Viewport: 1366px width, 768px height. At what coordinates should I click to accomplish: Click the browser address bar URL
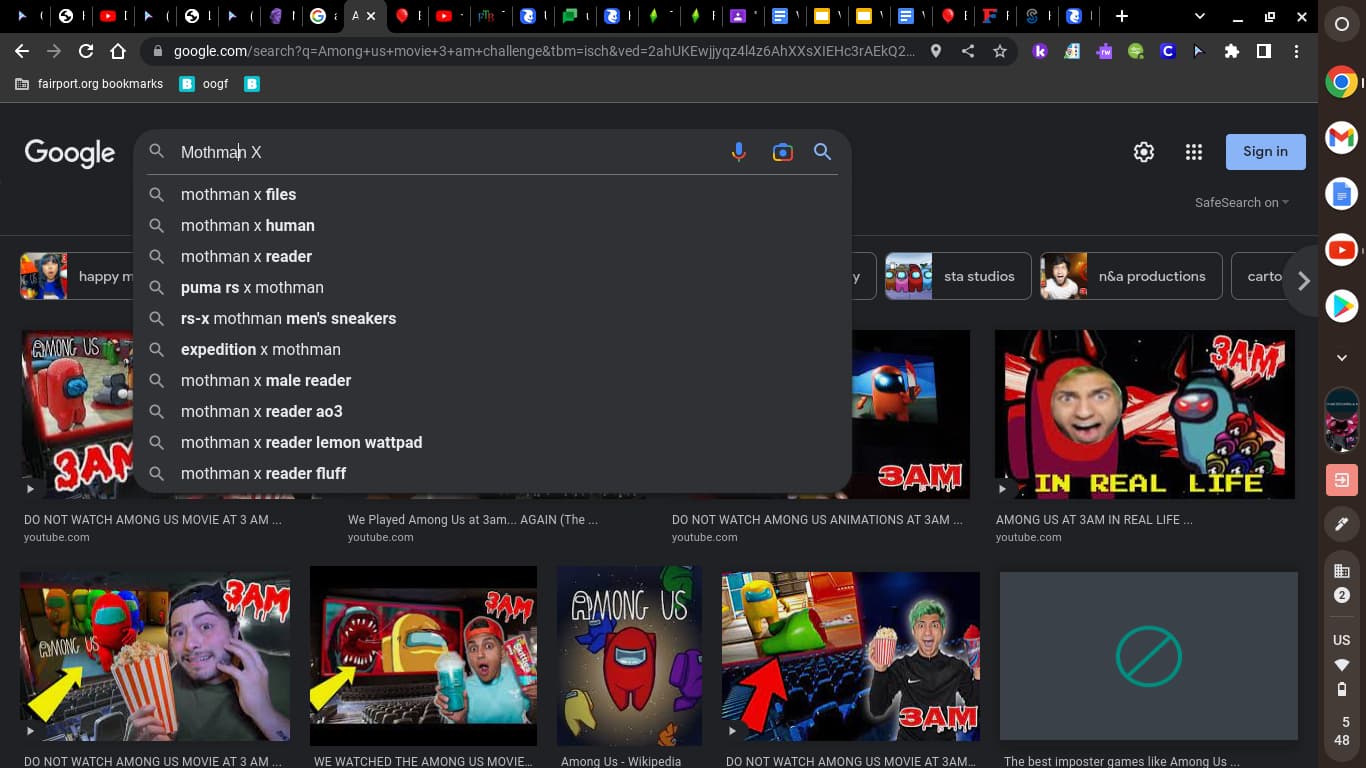pyautogui.click(x=543, y=51)
